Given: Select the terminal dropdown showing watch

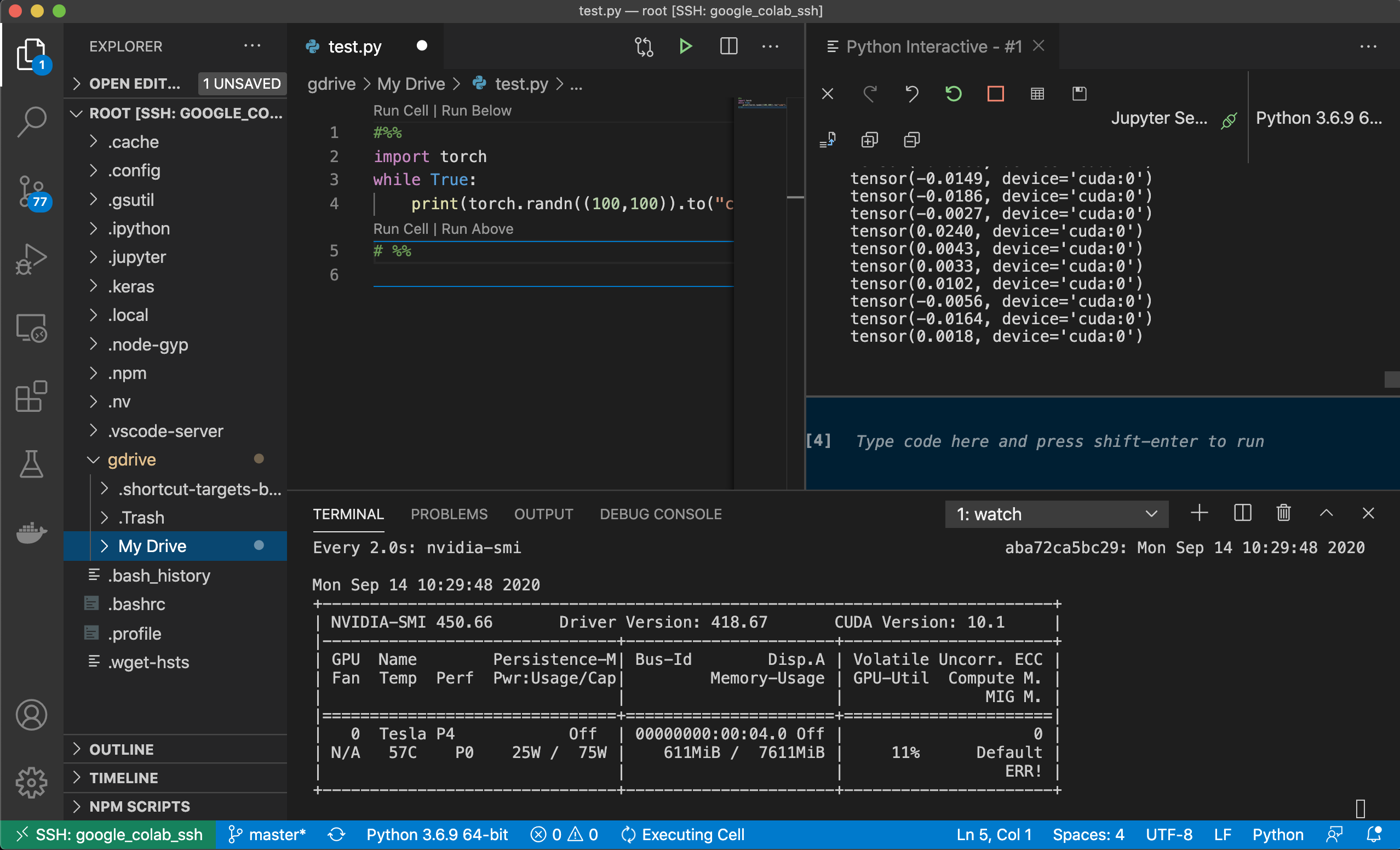Looking at the screenshot, I should tap(1055, 514).
